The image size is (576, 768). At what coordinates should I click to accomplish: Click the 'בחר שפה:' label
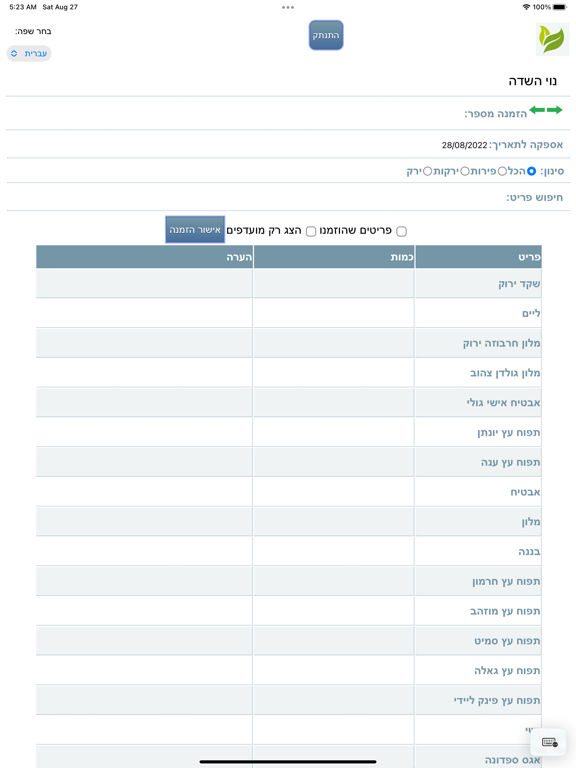(33, 31)
